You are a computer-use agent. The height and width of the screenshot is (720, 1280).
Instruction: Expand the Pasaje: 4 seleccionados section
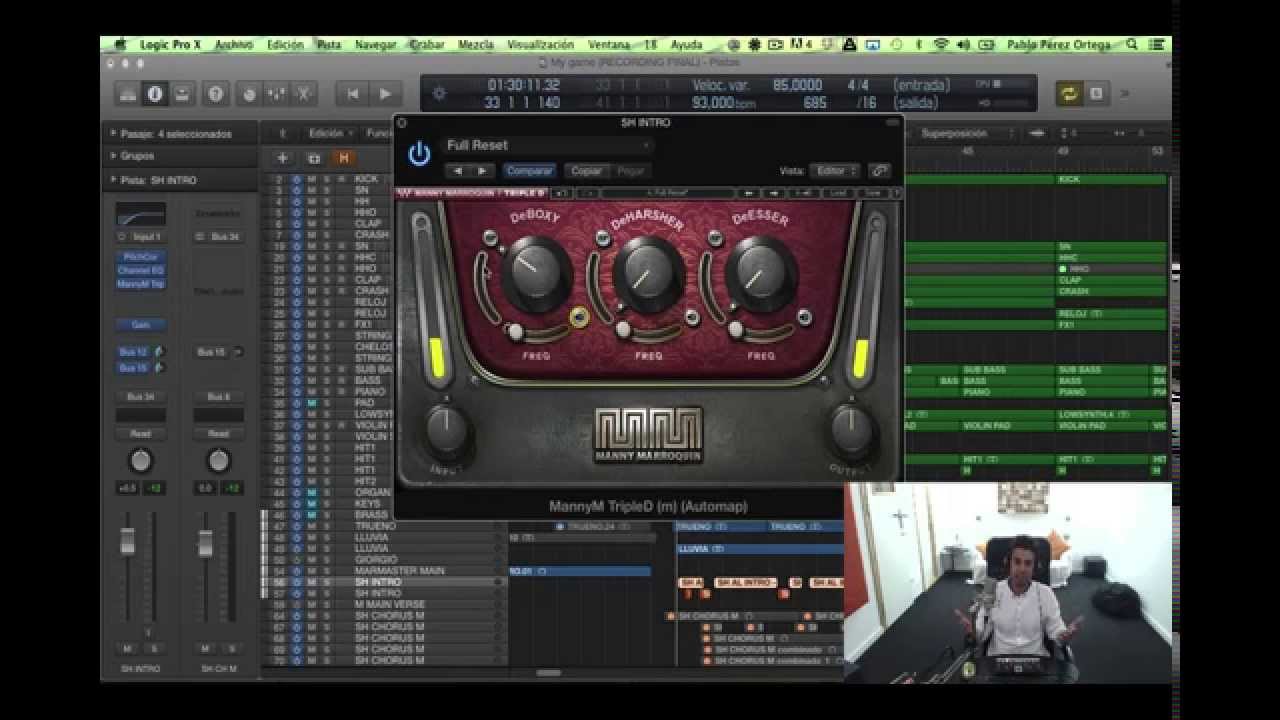pyautogui.click(x=113, y=133)
